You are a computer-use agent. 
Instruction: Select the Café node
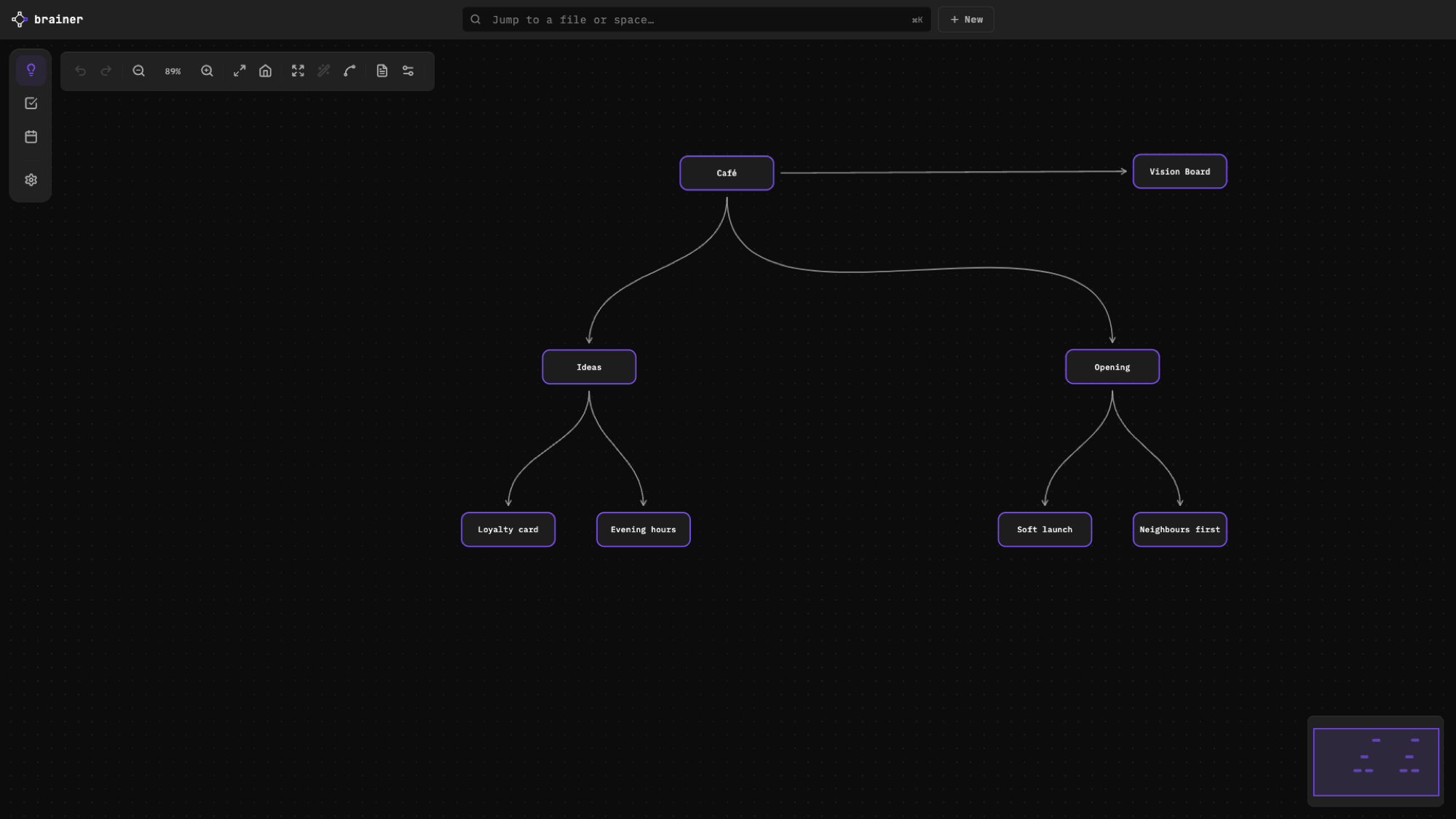(x=727, y=173)
